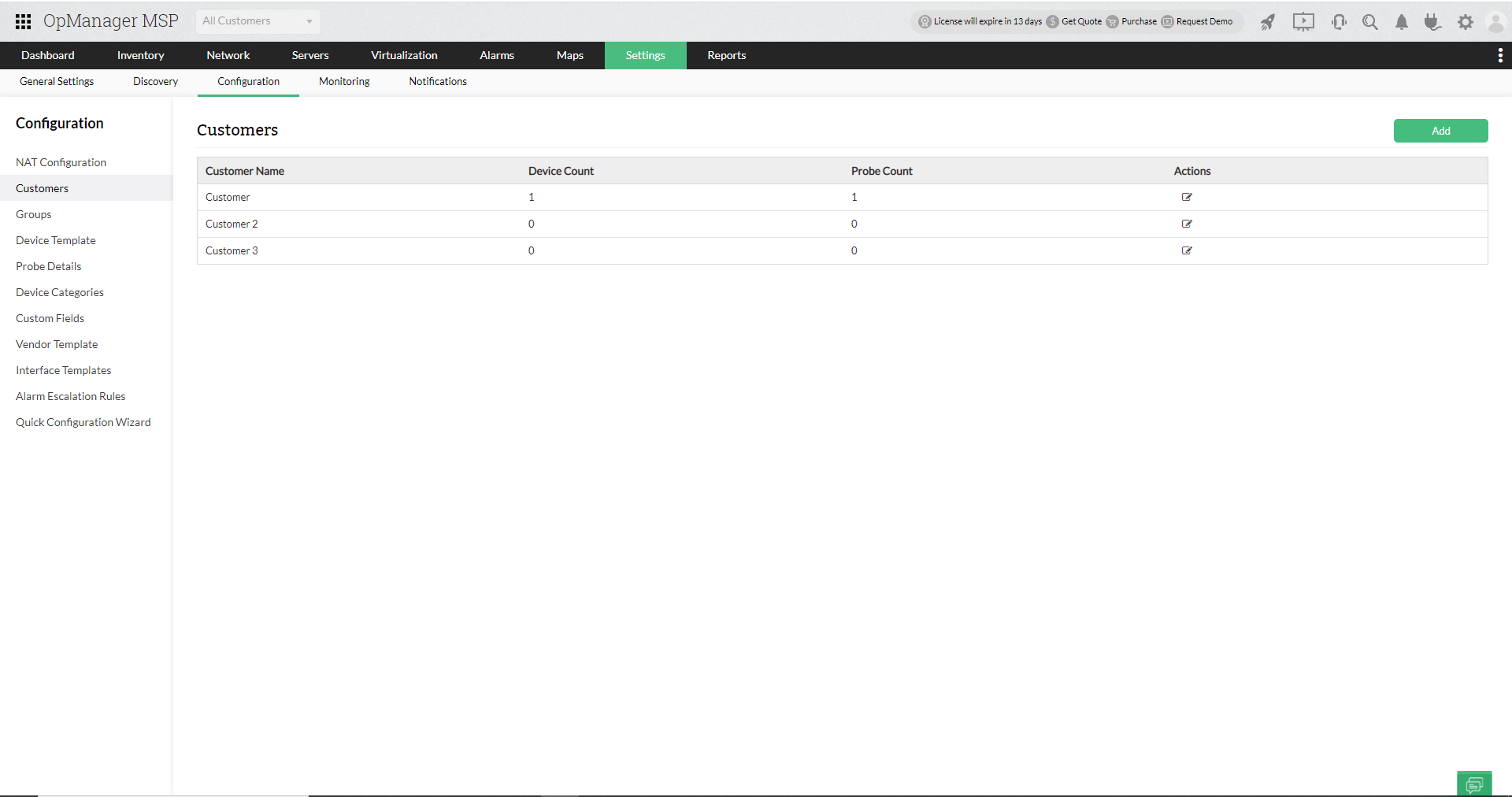This screenshot has height=797, width=1512.
Task: View alerts via the notification bell icon
Action: [x=1401, y=22]
